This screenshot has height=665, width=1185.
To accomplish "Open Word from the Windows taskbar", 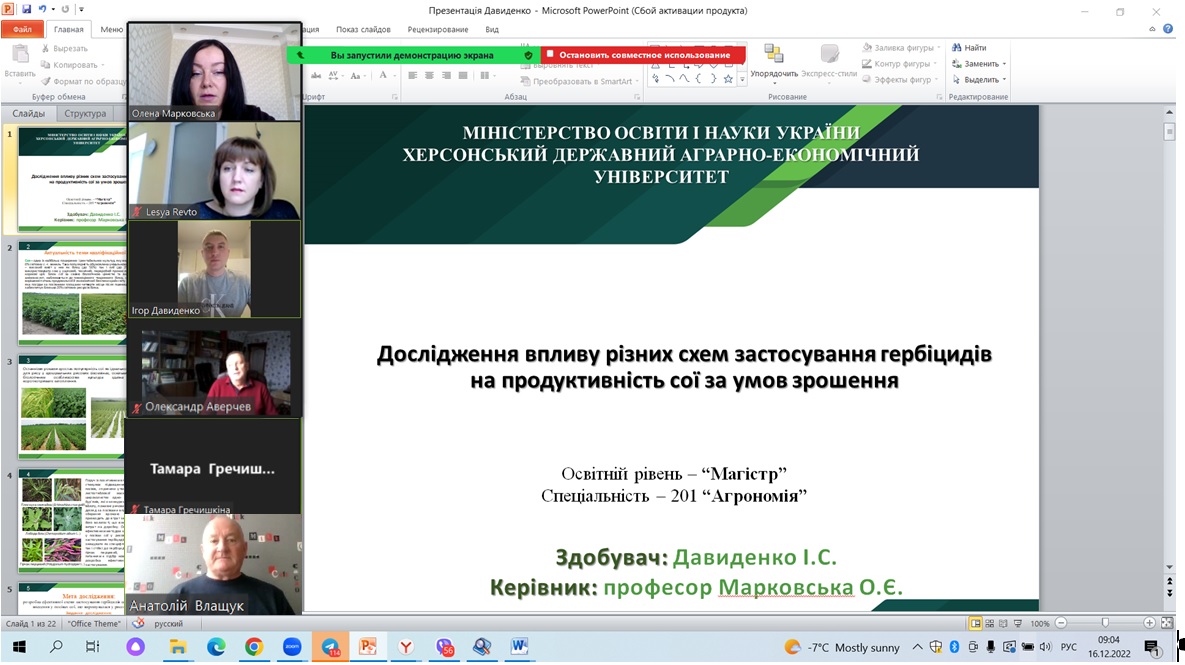I will pyautogui.click(x=519, y=647).
